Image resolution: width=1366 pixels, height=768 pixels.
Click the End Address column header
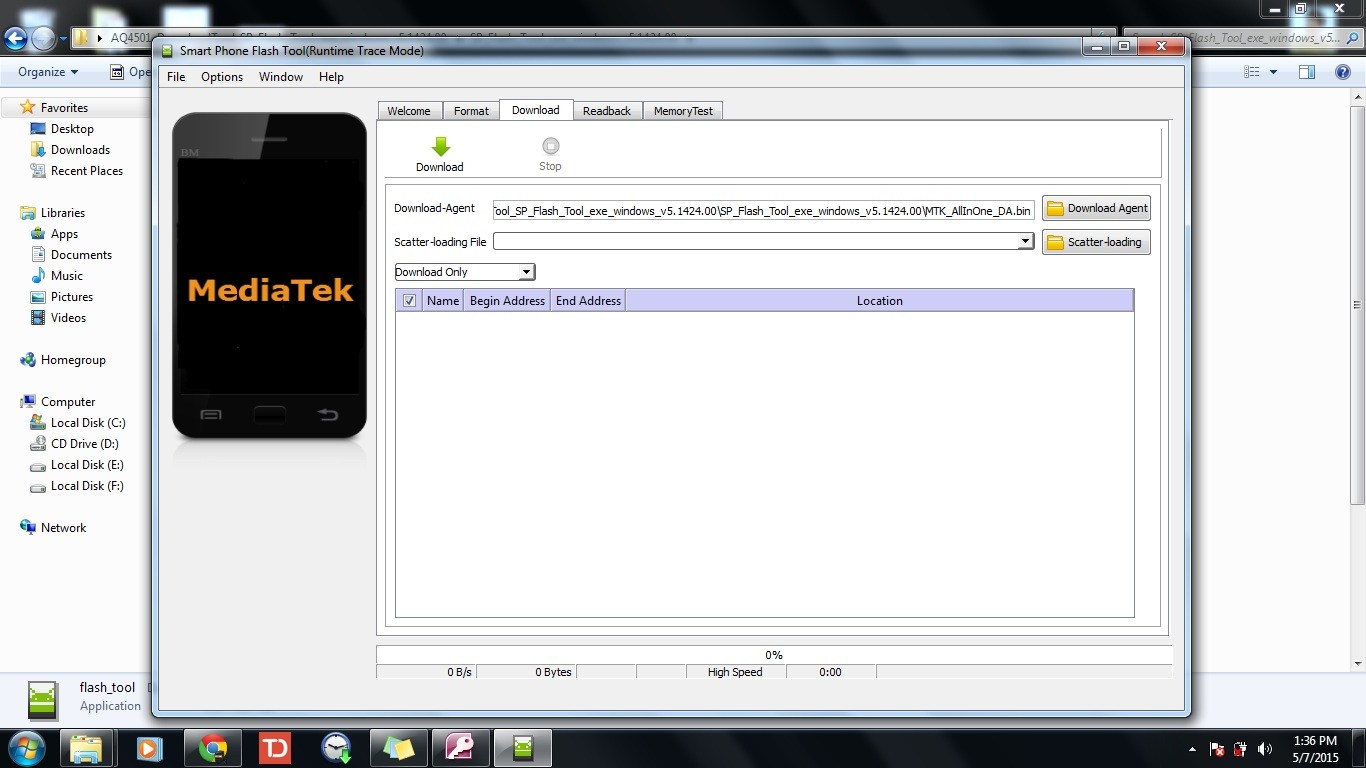(588, 300)
